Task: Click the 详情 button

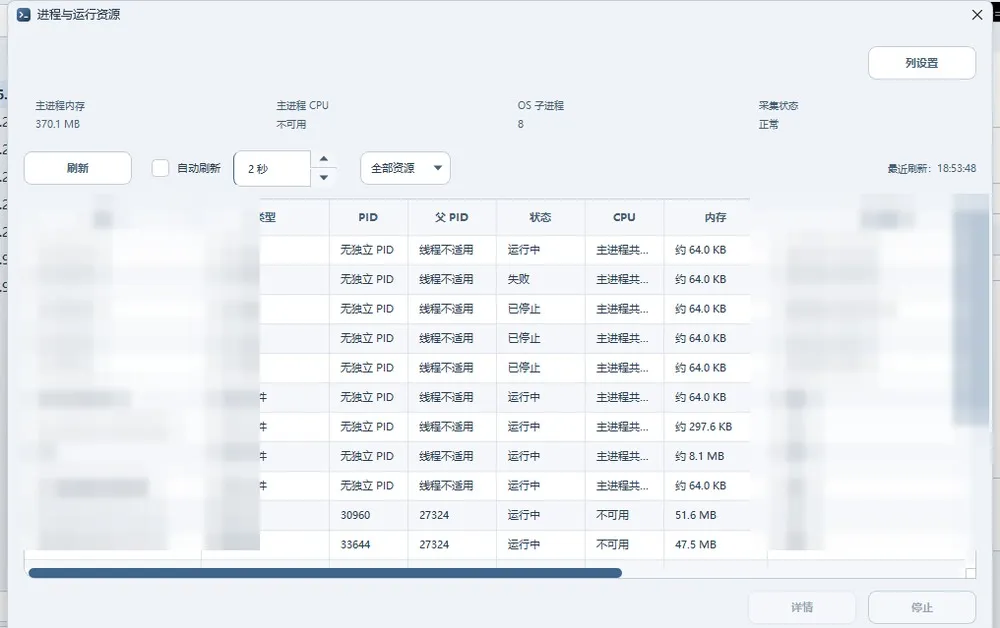Action: (x=802, y=608)
